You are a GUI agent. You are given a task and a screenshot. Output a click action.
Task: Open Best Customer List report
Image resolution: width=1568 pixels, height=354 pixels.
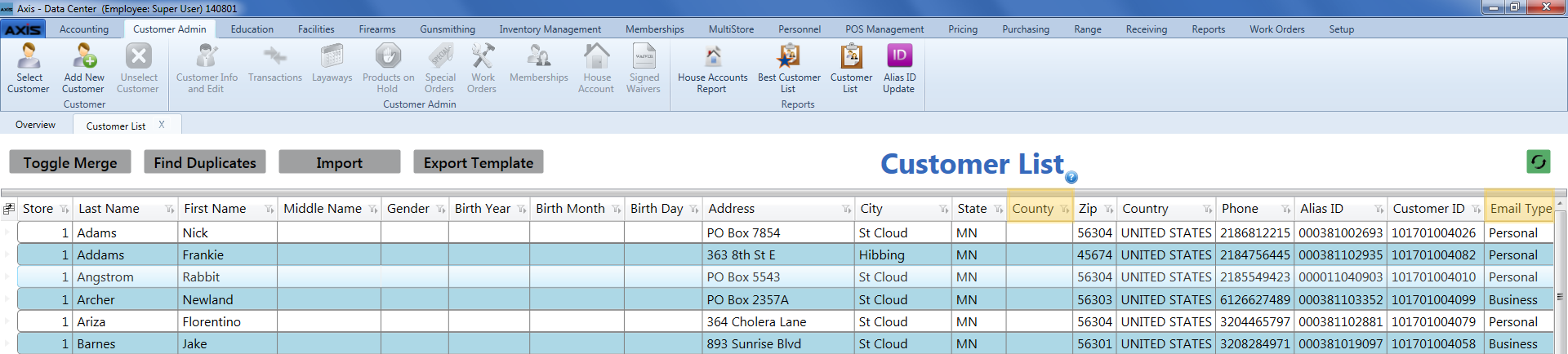click(x=789, y=69)
